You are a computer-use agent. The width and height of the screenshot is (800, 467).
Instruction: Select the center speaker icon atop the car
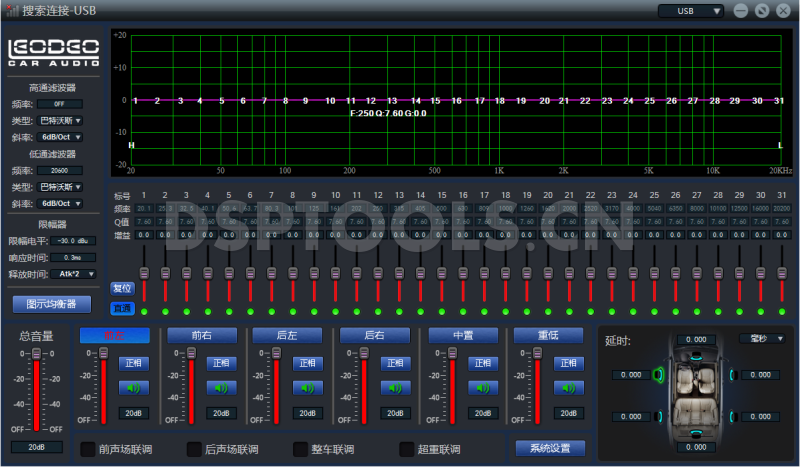click(x=696, y=358)
